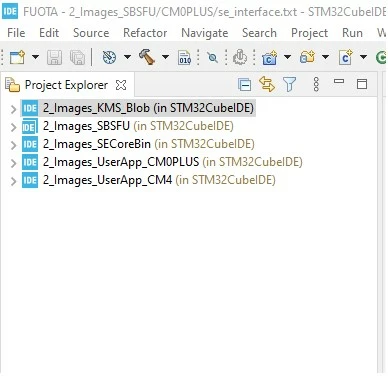Expand the 2_Images_SBSFU project

[13, 127]
